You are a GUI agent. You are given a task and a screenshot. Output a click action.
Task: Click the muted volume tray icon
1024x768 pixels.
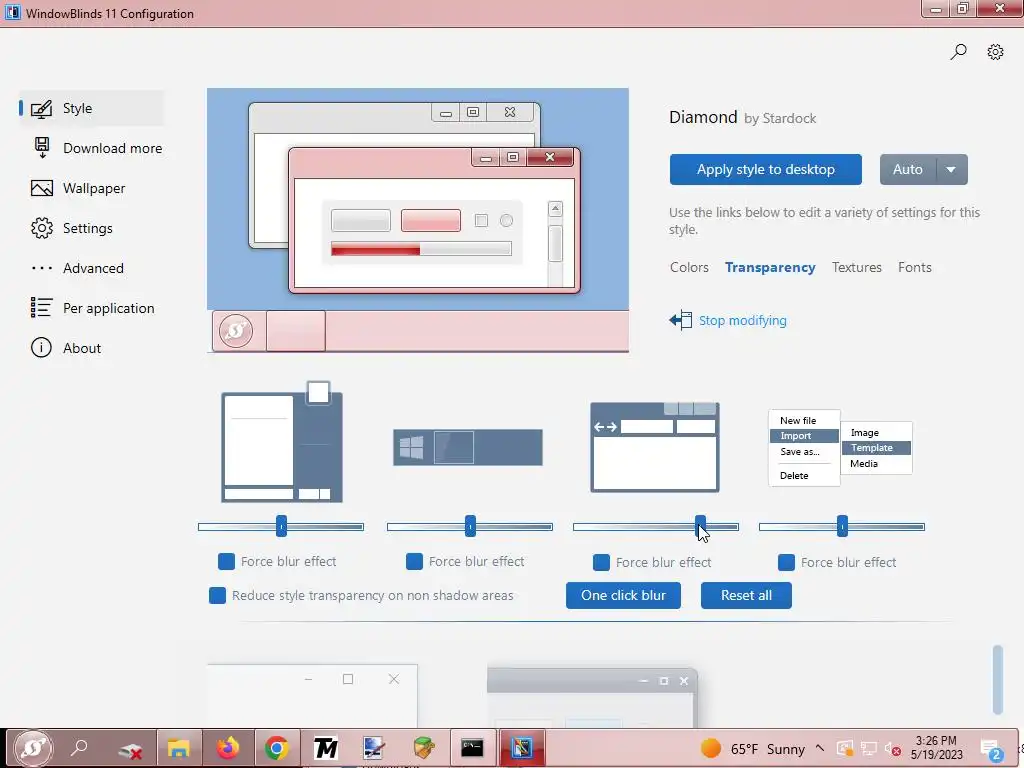point(892,749)
